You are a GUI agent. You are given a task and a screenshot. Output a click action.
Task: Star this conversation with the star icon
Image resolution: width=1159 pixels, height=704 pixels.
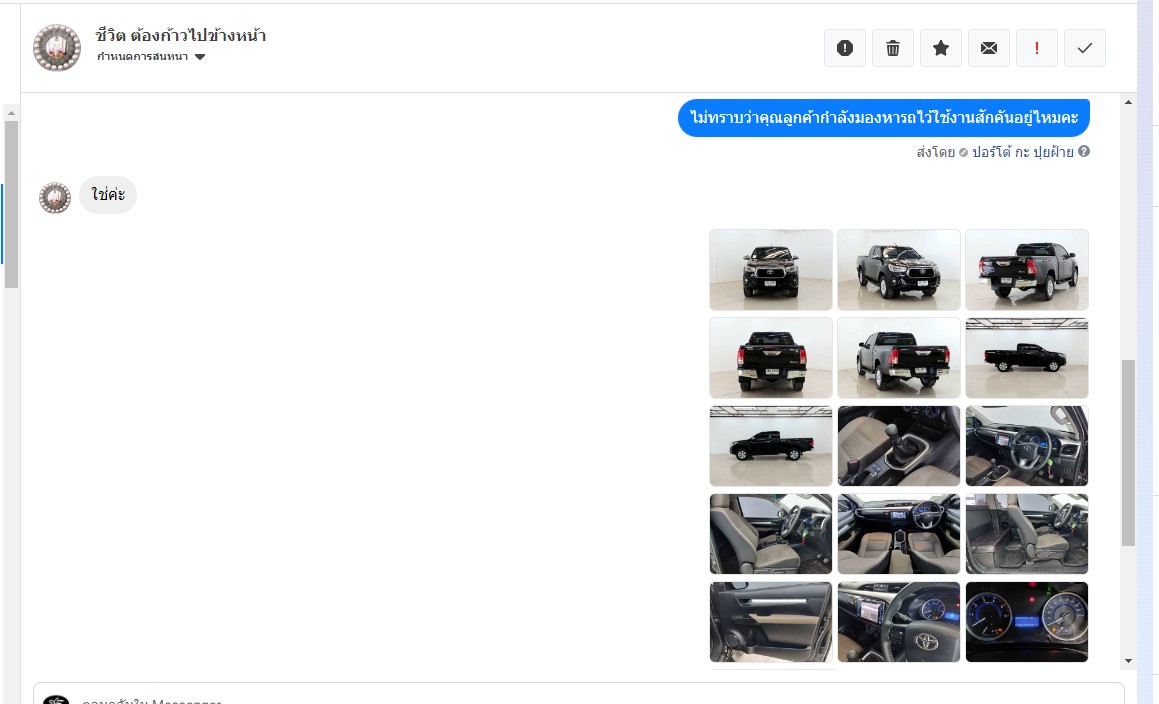[941, 48]
